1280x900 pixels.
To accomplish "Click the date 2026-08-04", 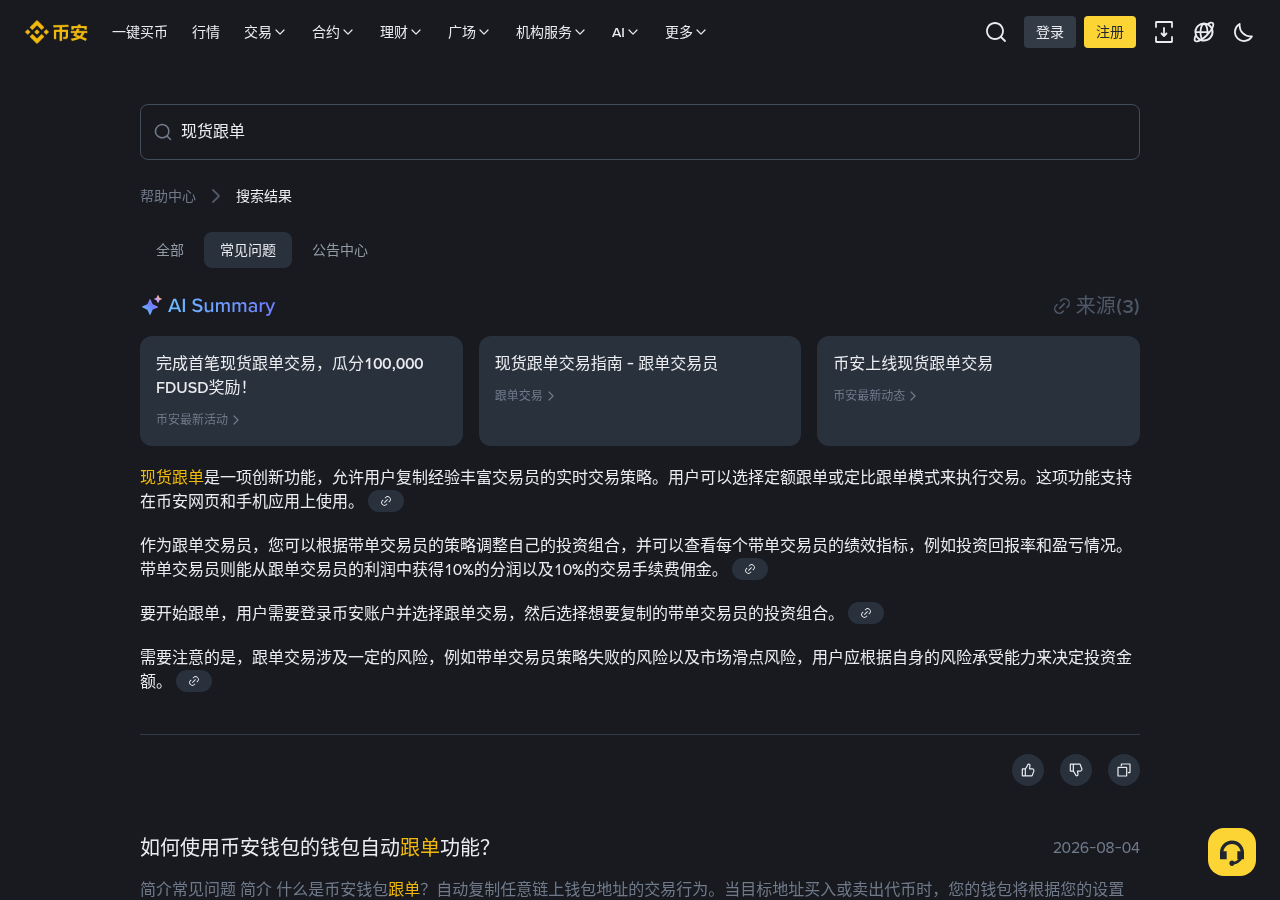I will click(x=1096, y=848).
